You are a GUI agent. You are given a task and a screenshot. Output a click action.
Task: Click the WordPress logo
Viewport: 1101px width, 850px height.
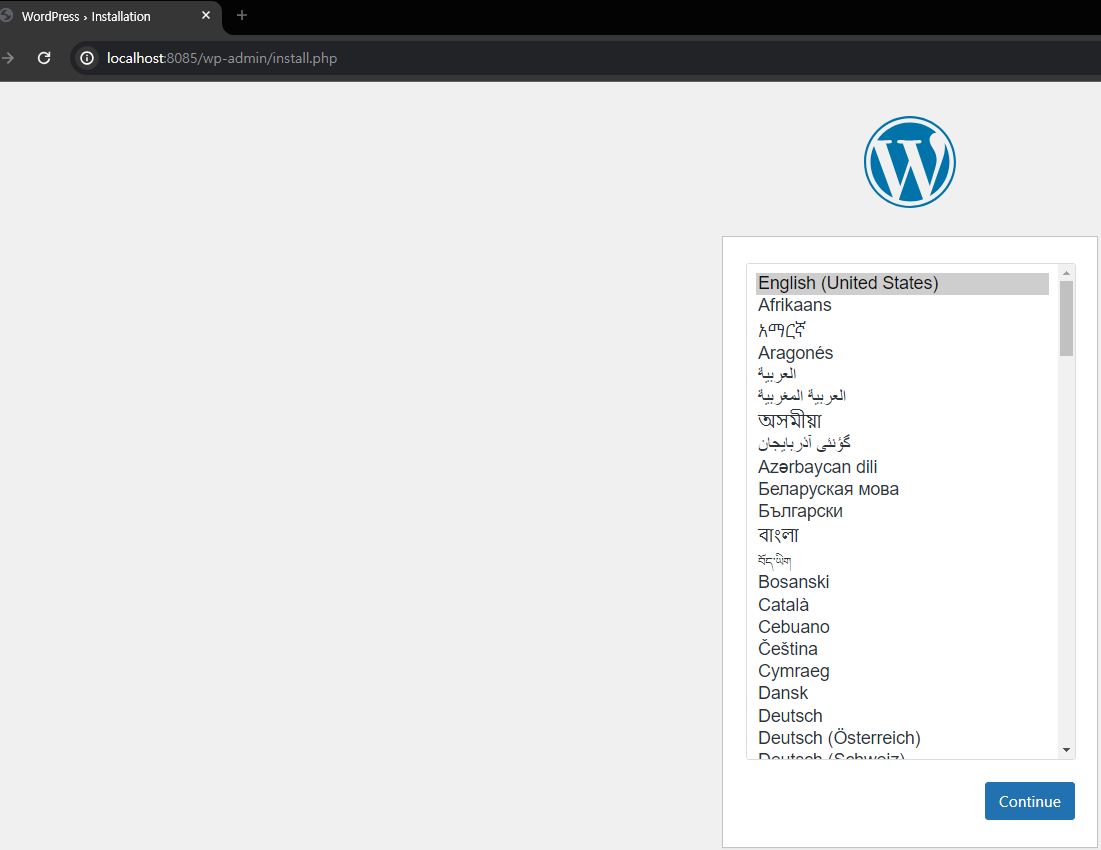pos(909,162)
